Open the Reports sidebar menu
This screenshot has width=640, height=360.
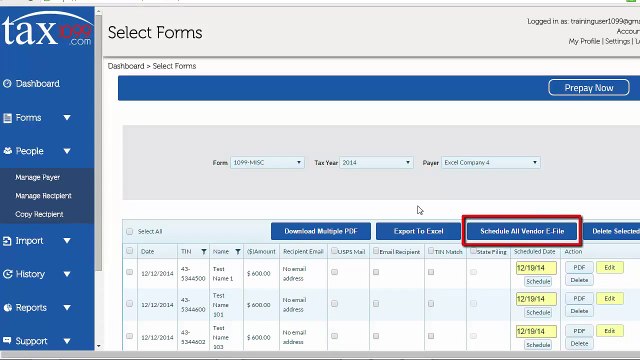tap(31, 308)
